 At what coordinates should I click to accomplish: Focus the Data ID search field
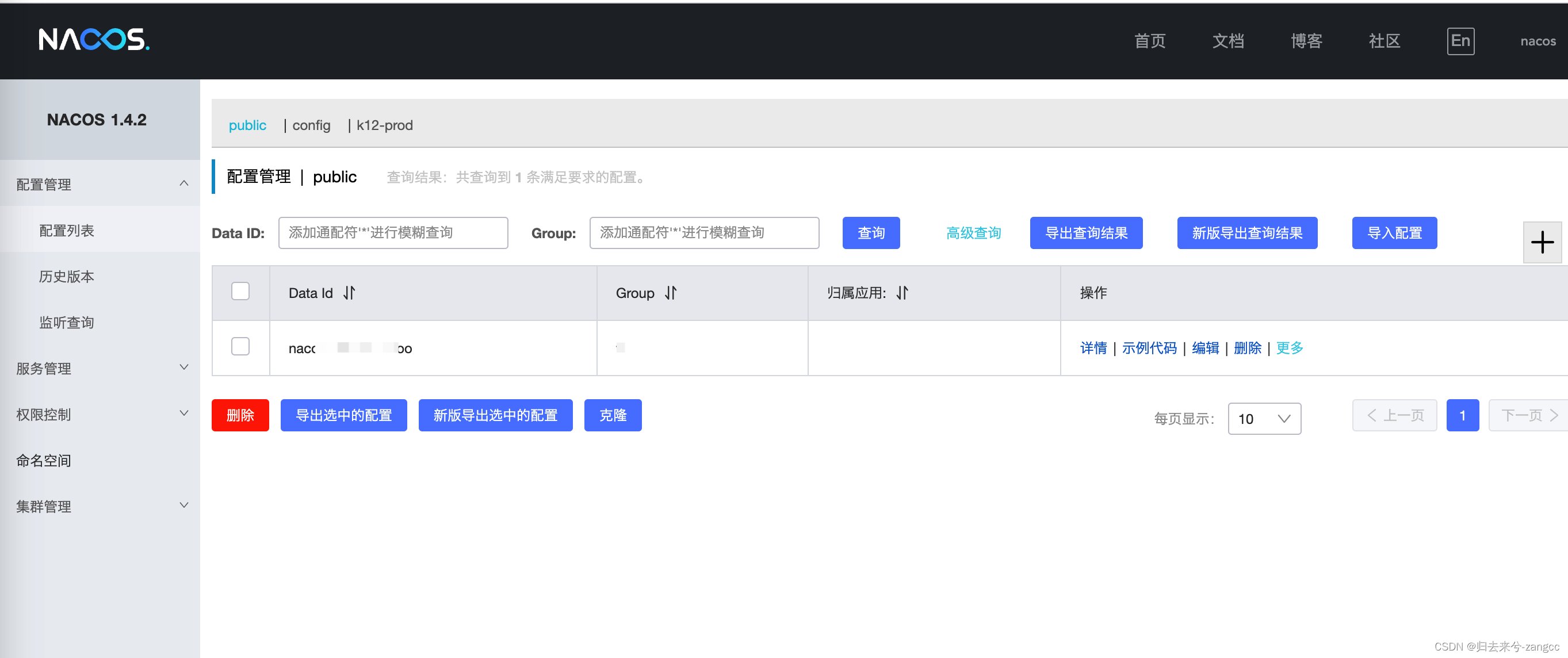pos(393,233)
